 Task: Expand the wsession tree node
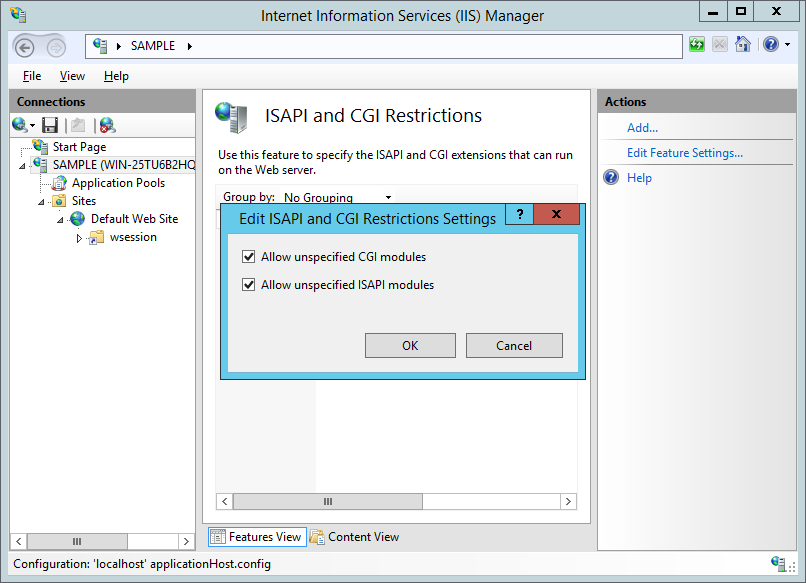coord(79,238)
